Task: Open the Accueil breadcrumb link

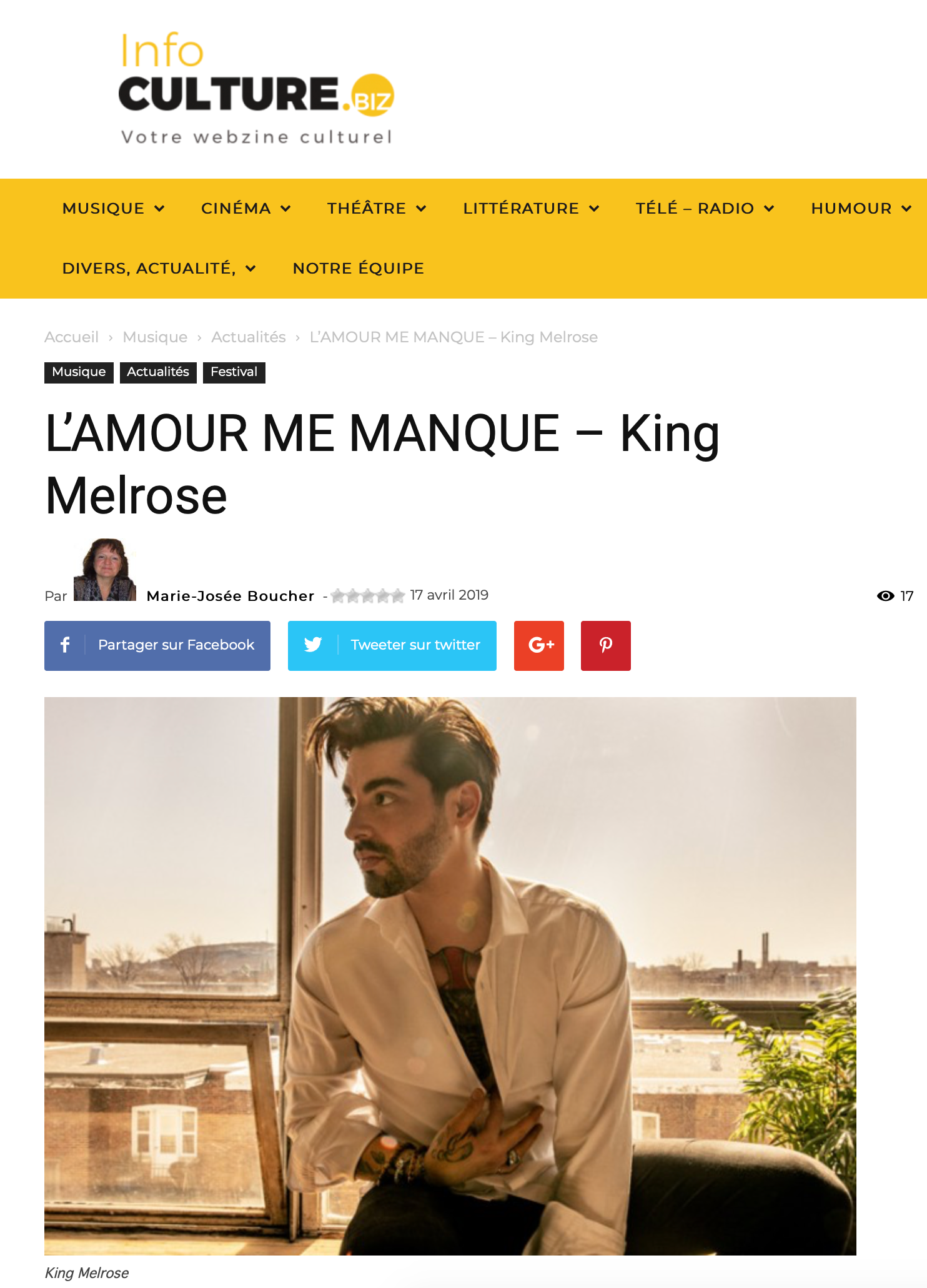Action: pyautogui.click(x=72, y=337)
